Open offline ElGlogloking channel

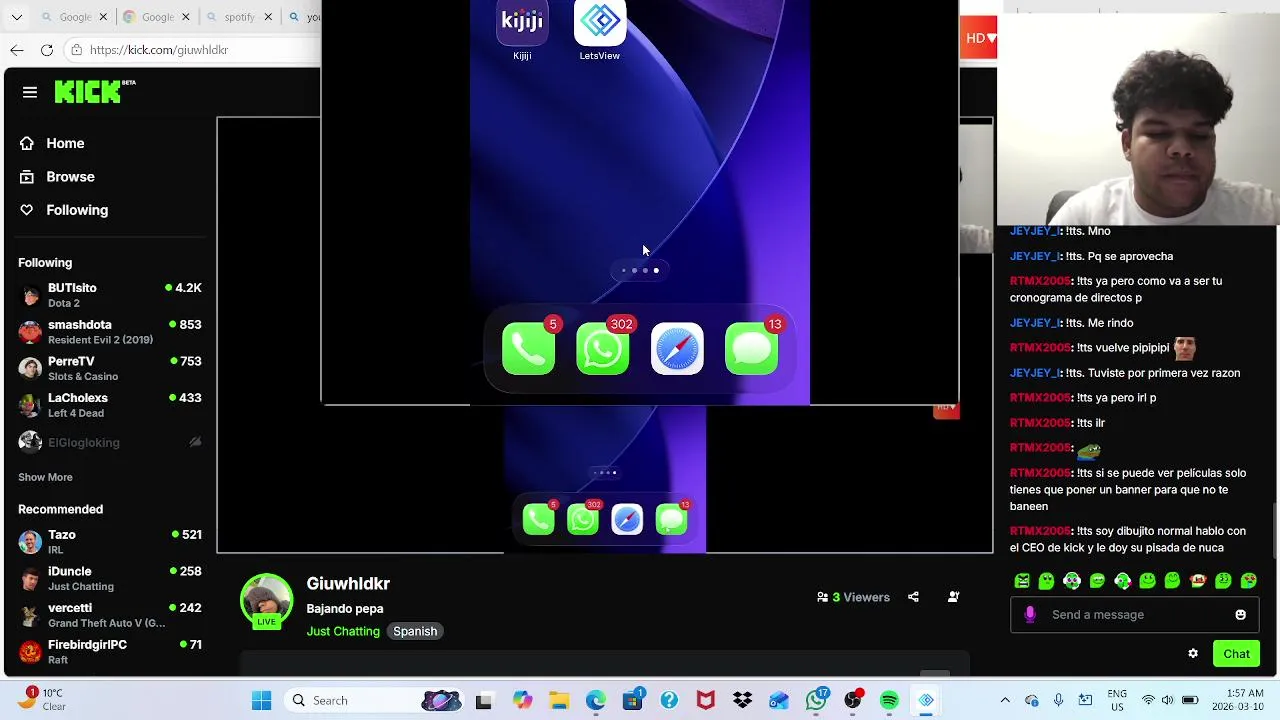(x=110, y=442)
